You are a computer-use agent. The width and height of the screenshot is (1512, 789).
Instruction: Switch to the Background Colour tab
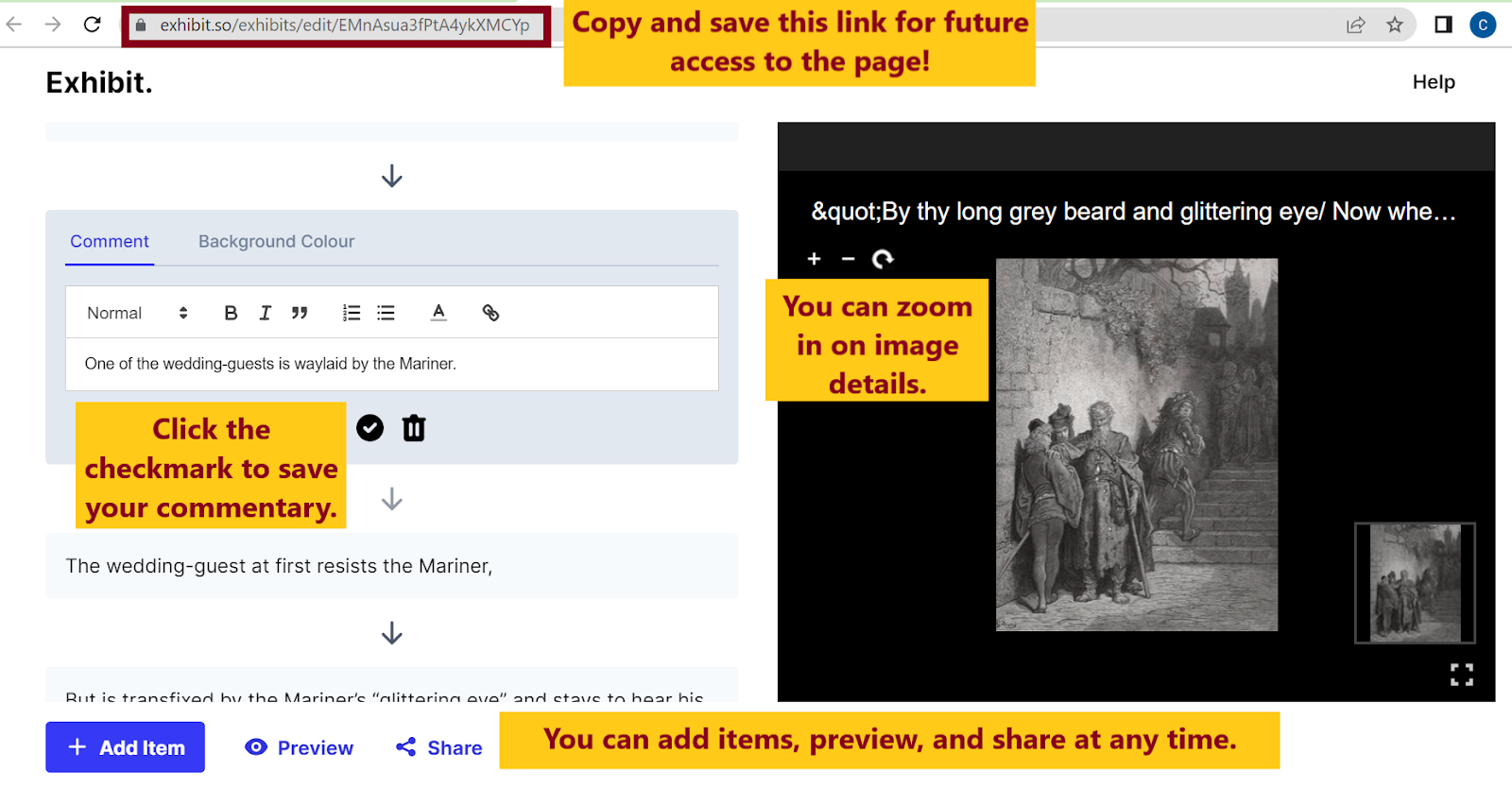tap(277, 242)
